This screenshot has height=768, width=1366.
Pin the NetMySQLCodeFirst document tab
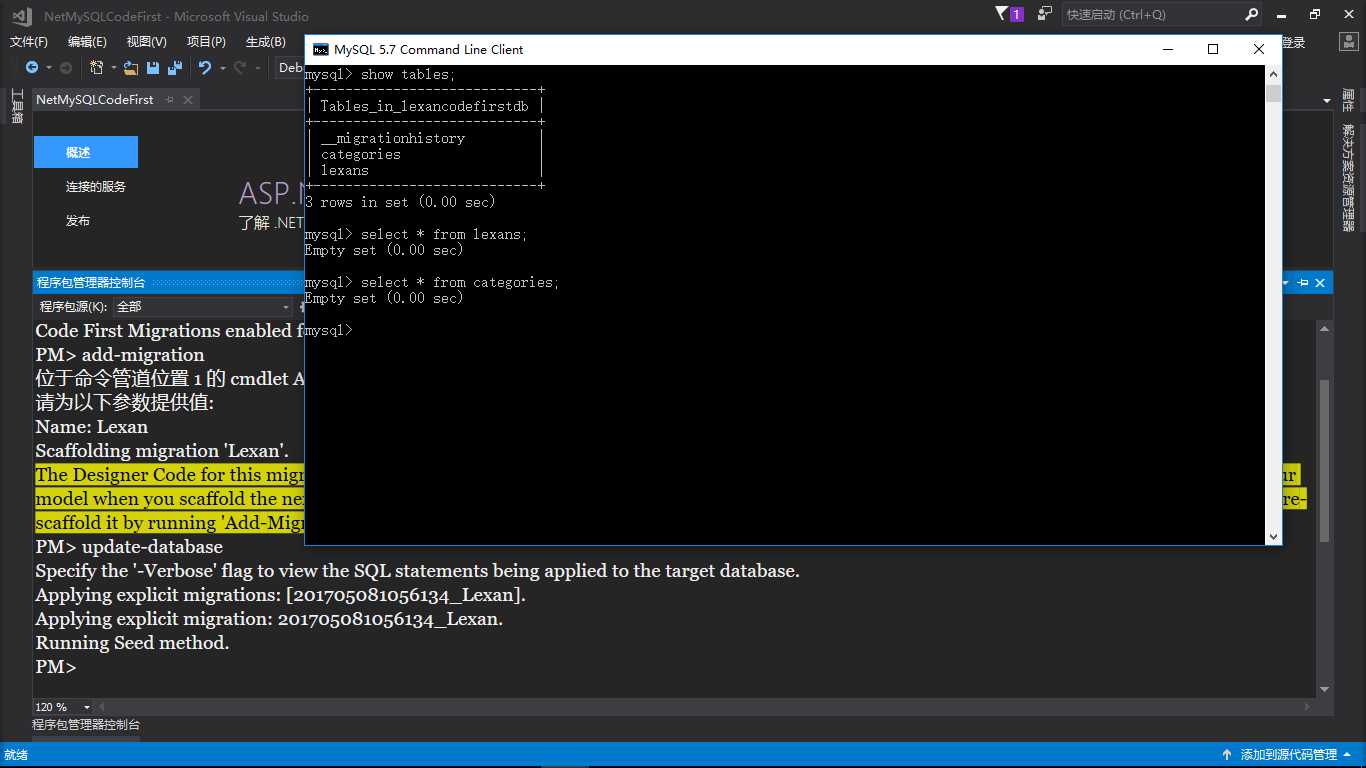169,99
